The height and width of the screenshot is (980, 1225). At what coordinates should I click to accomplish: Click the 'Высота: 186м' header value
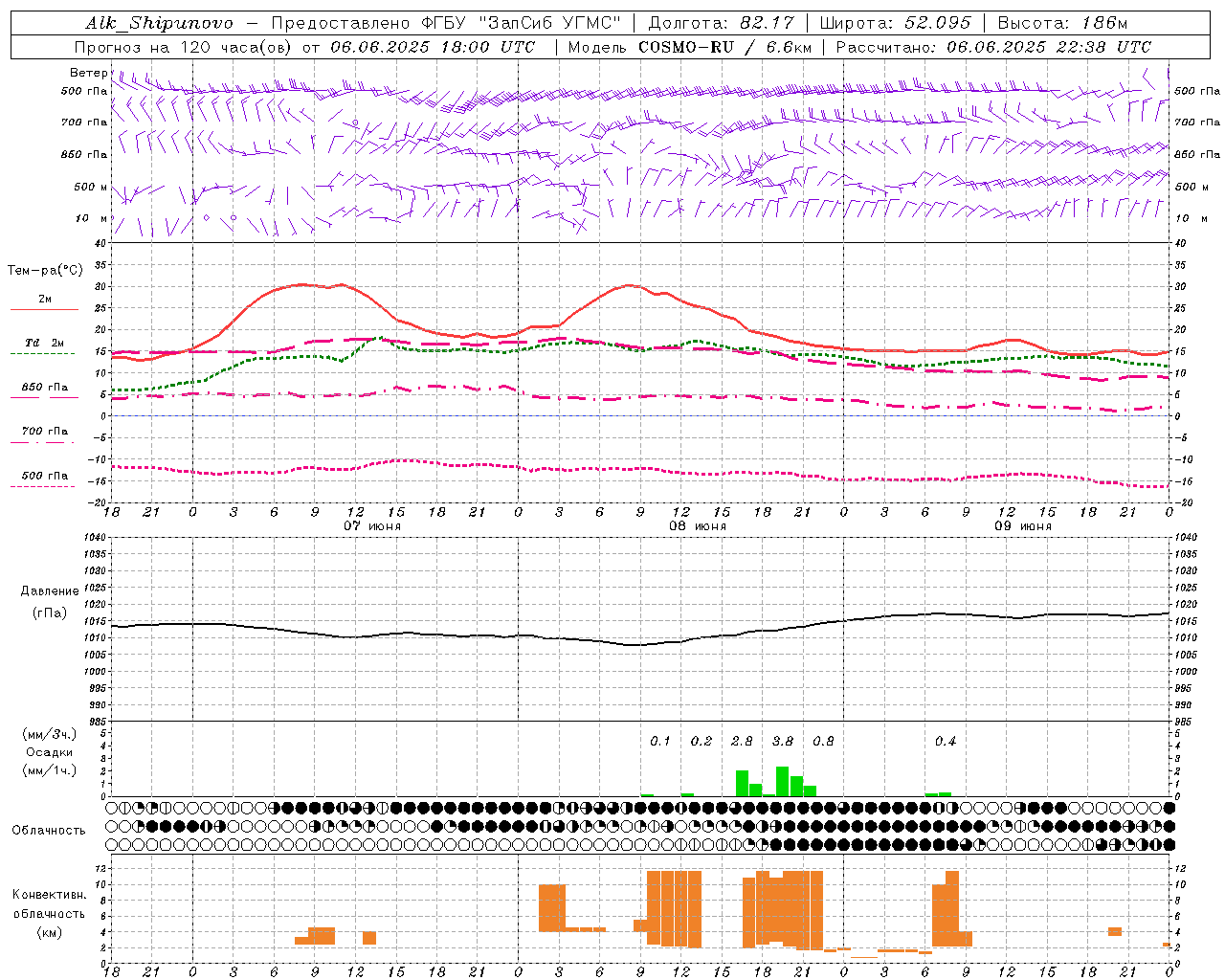point(1062,23)
